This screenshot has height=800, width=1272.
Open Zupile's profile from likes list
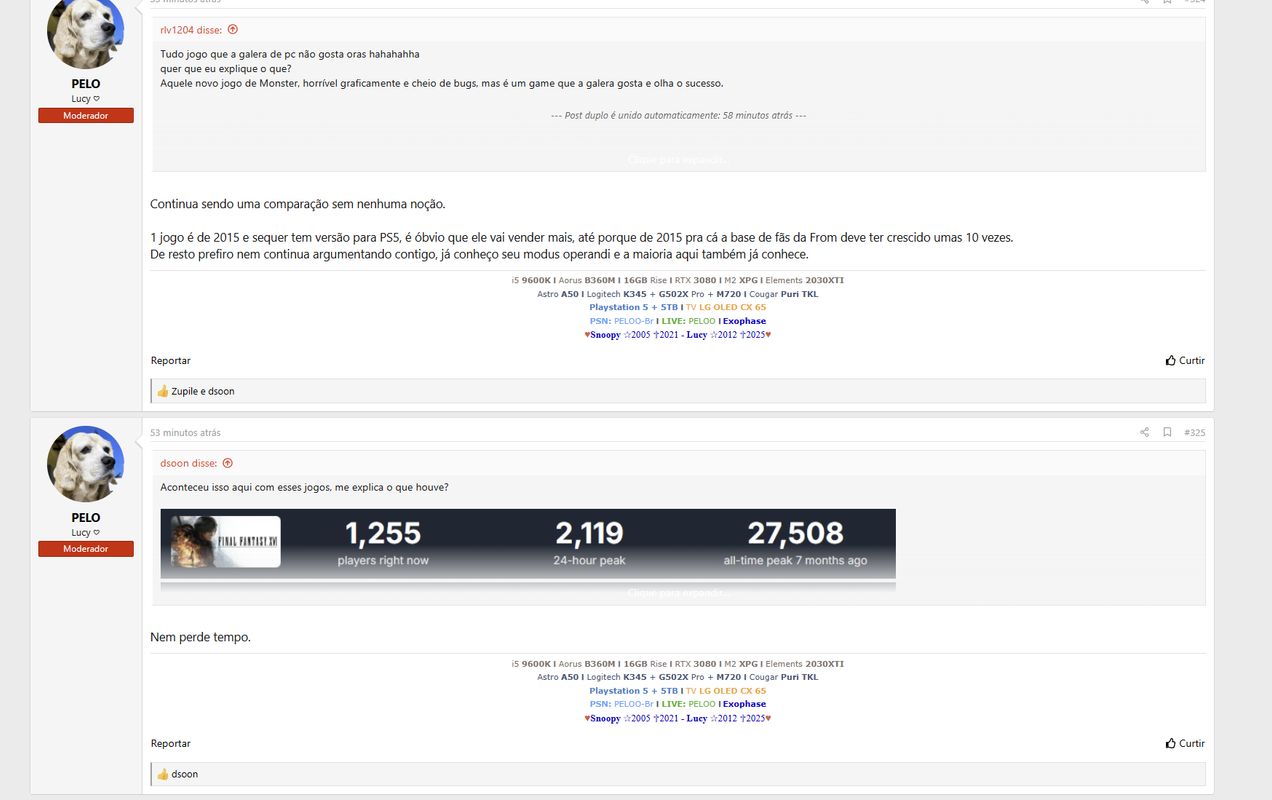point(185,391)
